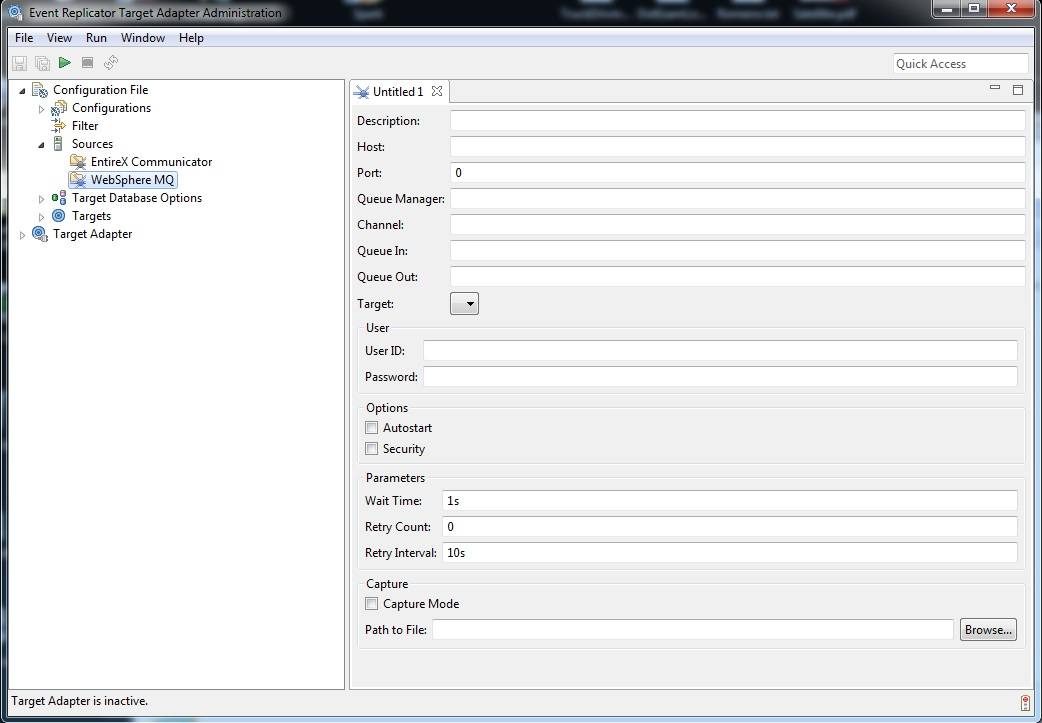Screen dimensions: 1042x723
Task: Enable the Autostart checkbox
Action: tap(372, 428)
